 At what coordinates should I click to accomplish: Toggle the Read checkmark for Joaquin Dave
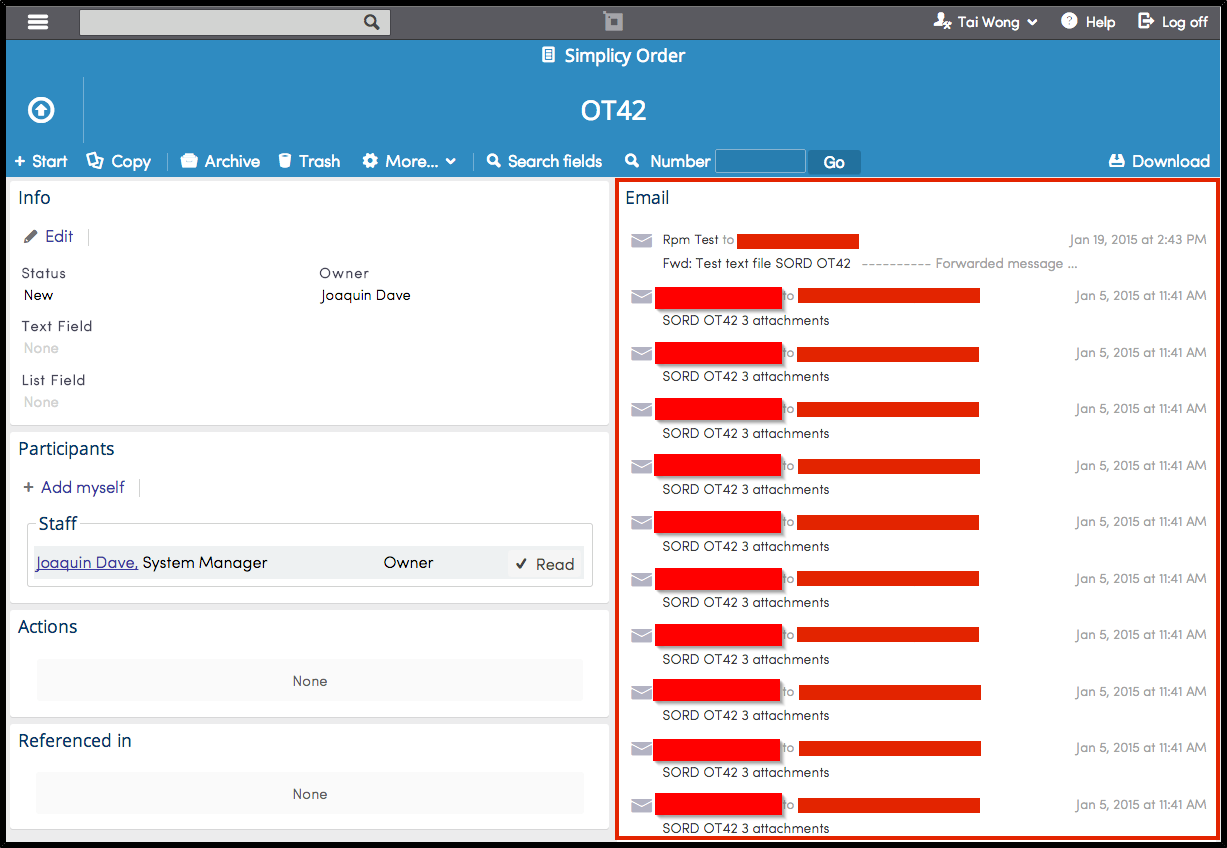pyautogui.click(x=545, y=564)
